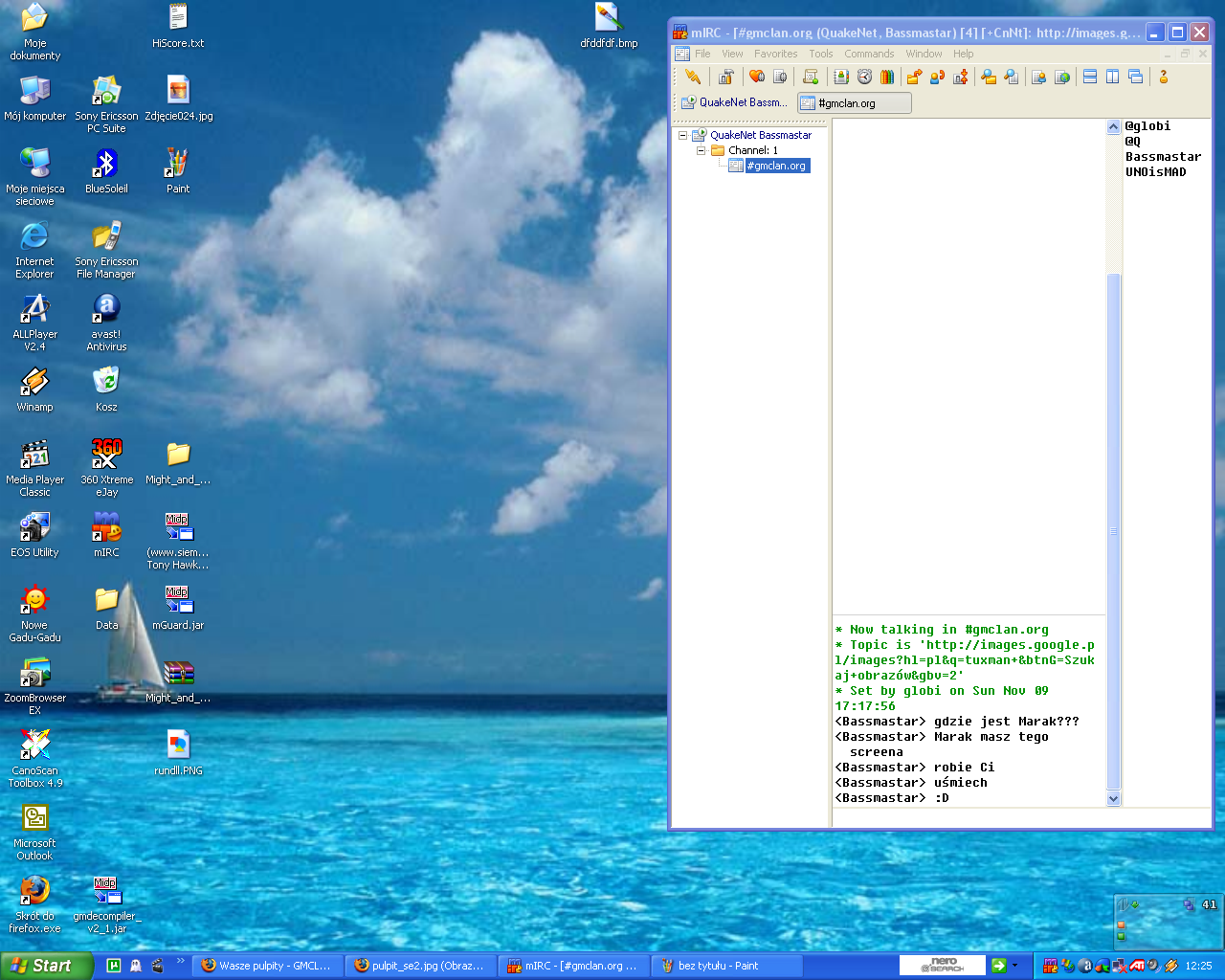This screenshot has height=980, width=1225.
Task: Click the Timer clock icon
Action: (x=864, y=78)
